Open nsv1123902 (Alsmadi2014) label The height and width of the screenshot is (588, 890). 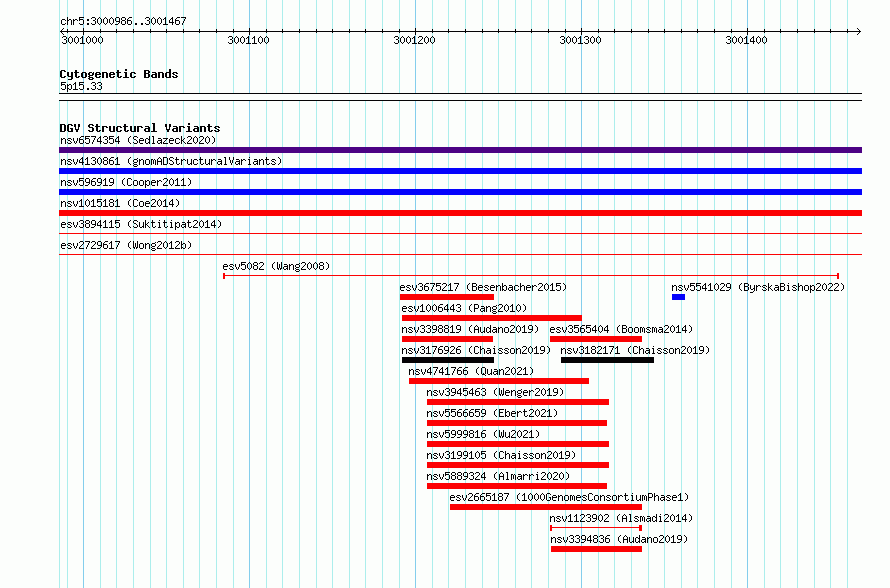point(621,518)
